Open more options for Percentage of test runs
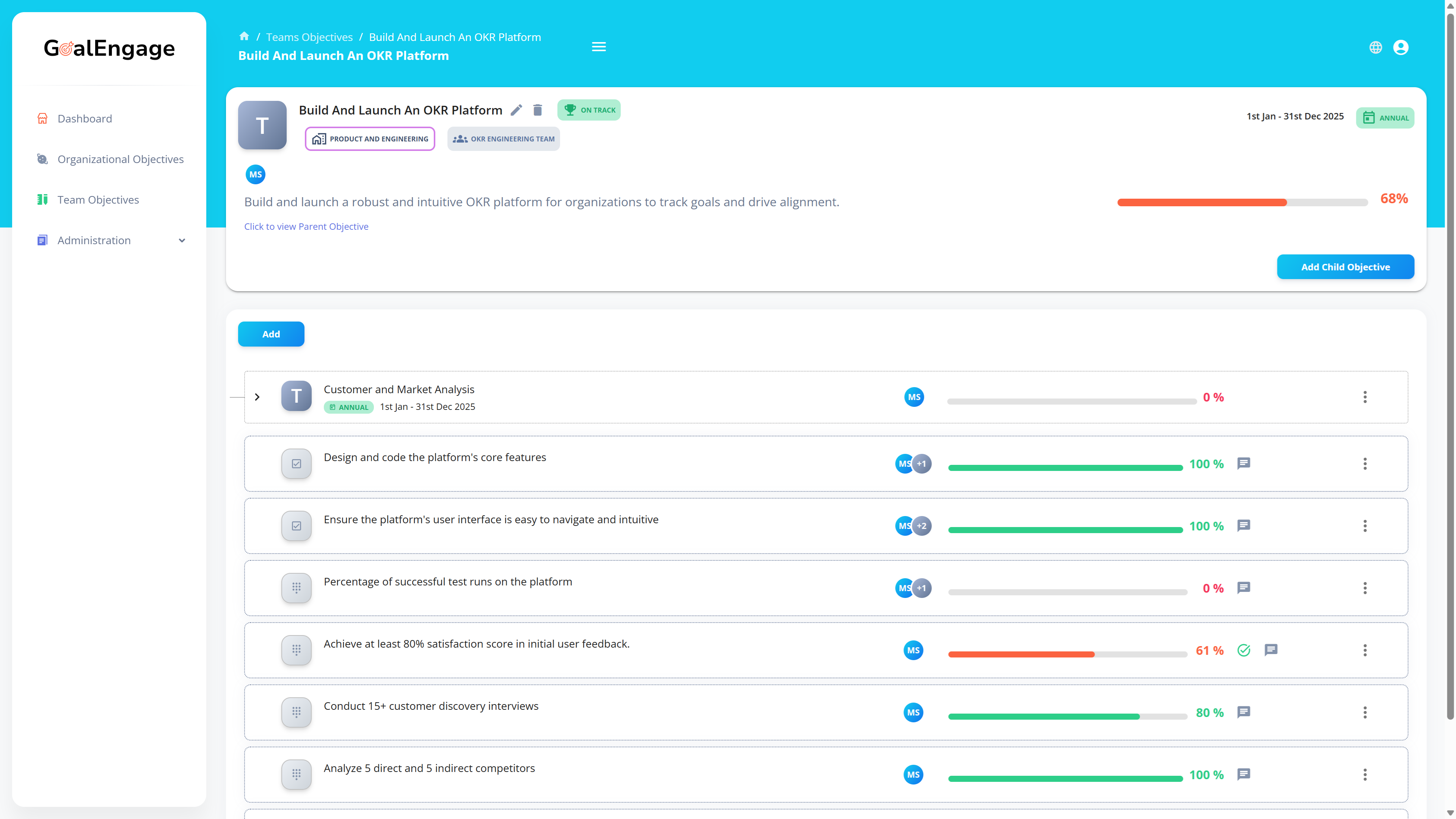Viewport: 1456px width, 819px height. pos(1365,588)
